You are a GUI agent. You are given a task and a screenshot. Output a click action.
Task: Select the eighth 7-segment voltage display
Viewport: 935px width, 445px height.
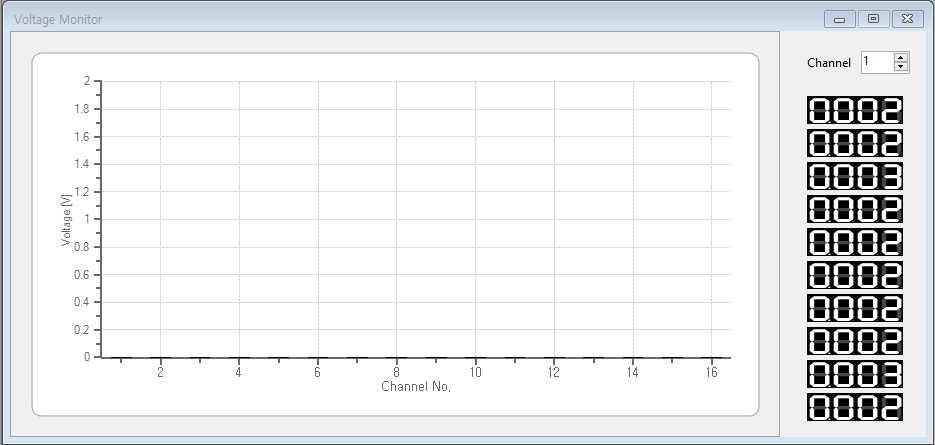tap(855, 341)
